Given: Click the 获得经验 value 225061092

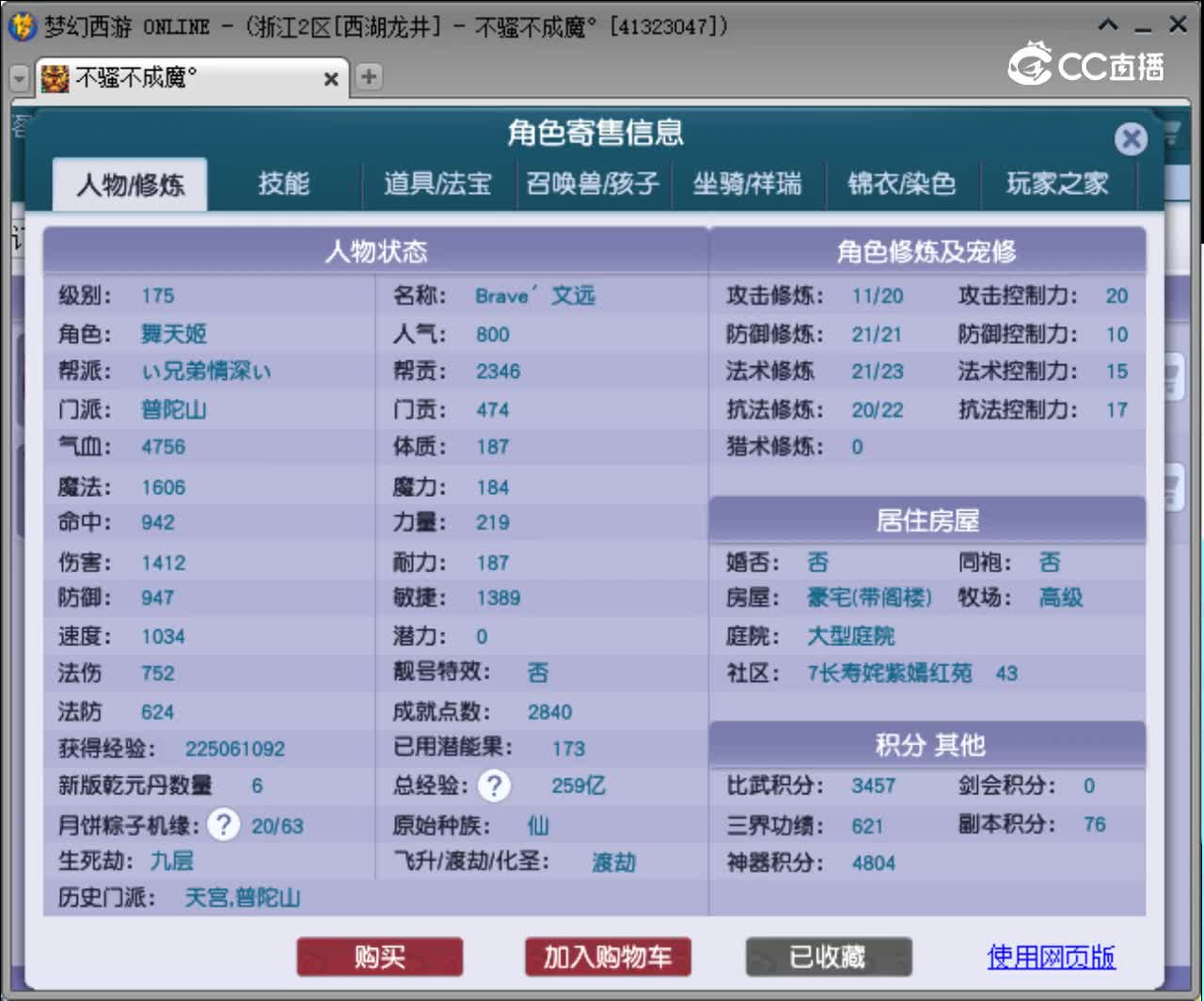Looking at the screenshot, I should [x=235, y=749].
